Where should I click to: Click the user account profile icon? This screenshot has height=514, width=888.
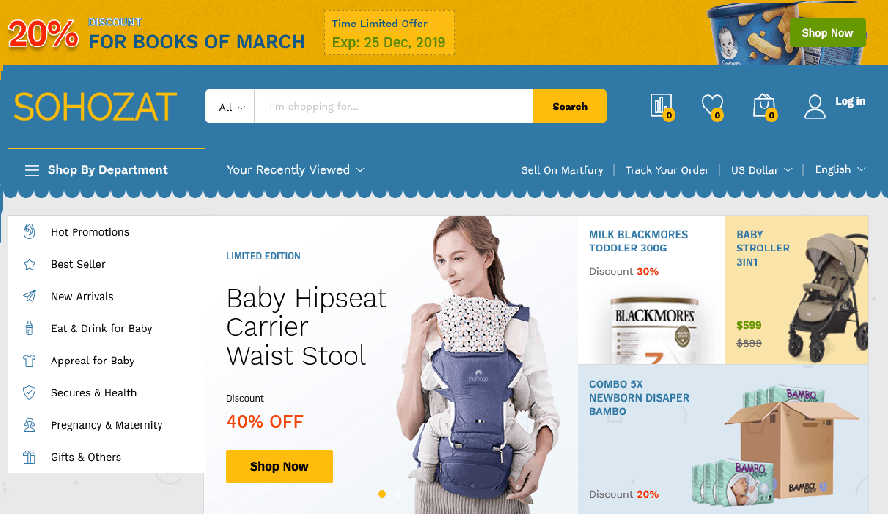coord(814,106)
